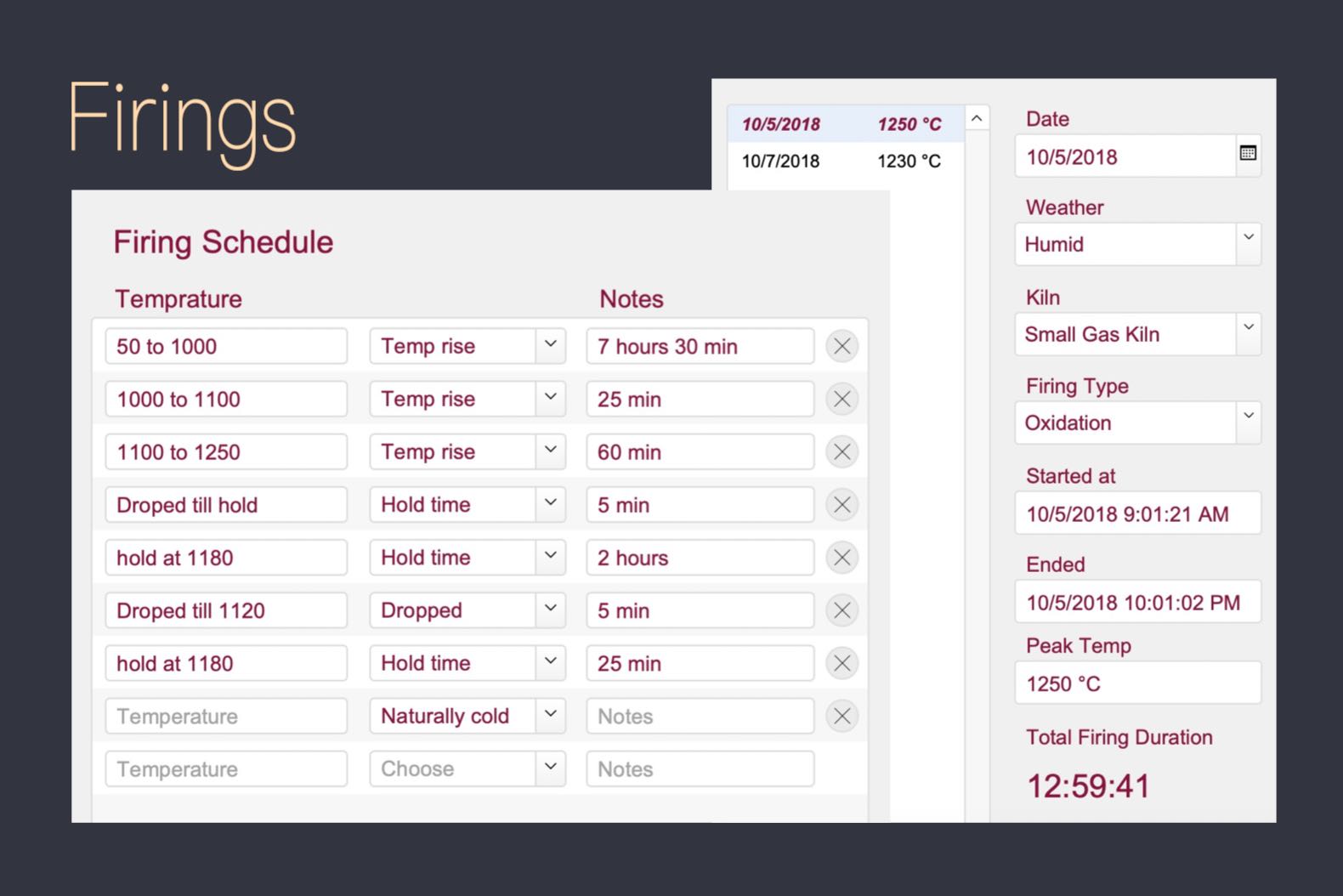Image resolution: width=1343 pixels, height=896 pixels.
Task: Expand the Firing Type dropdown showing Oxidation
Action: point(1249,422)
